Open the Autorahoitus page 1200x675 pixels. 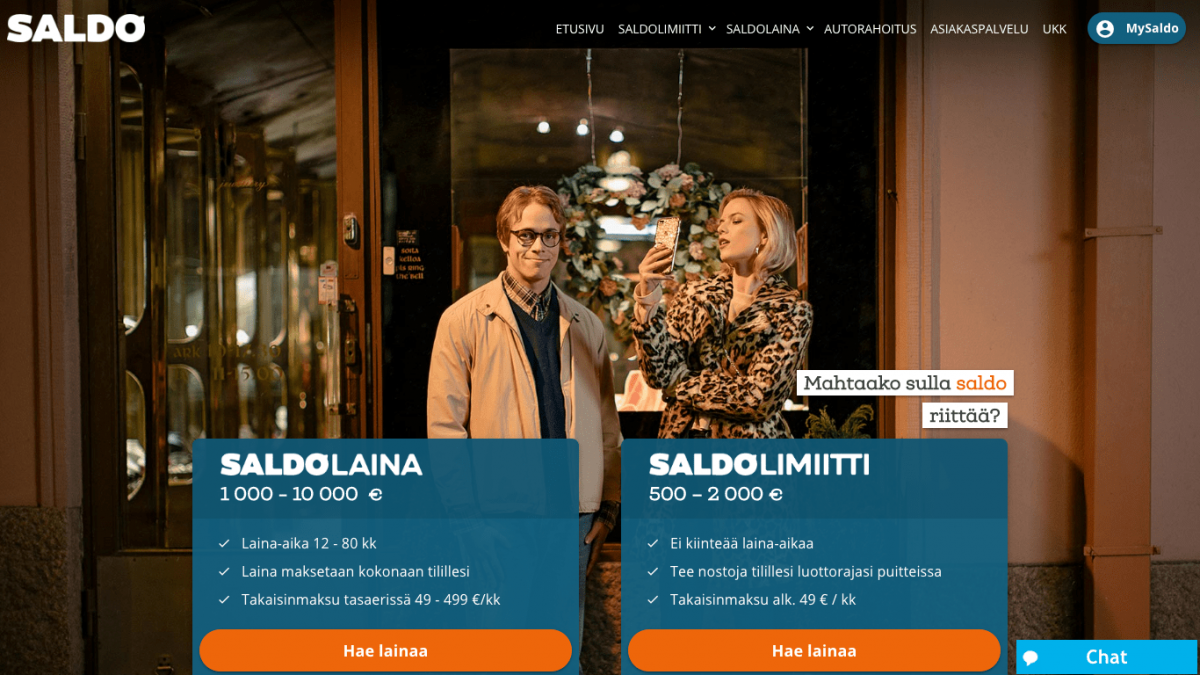click(870, 29)
